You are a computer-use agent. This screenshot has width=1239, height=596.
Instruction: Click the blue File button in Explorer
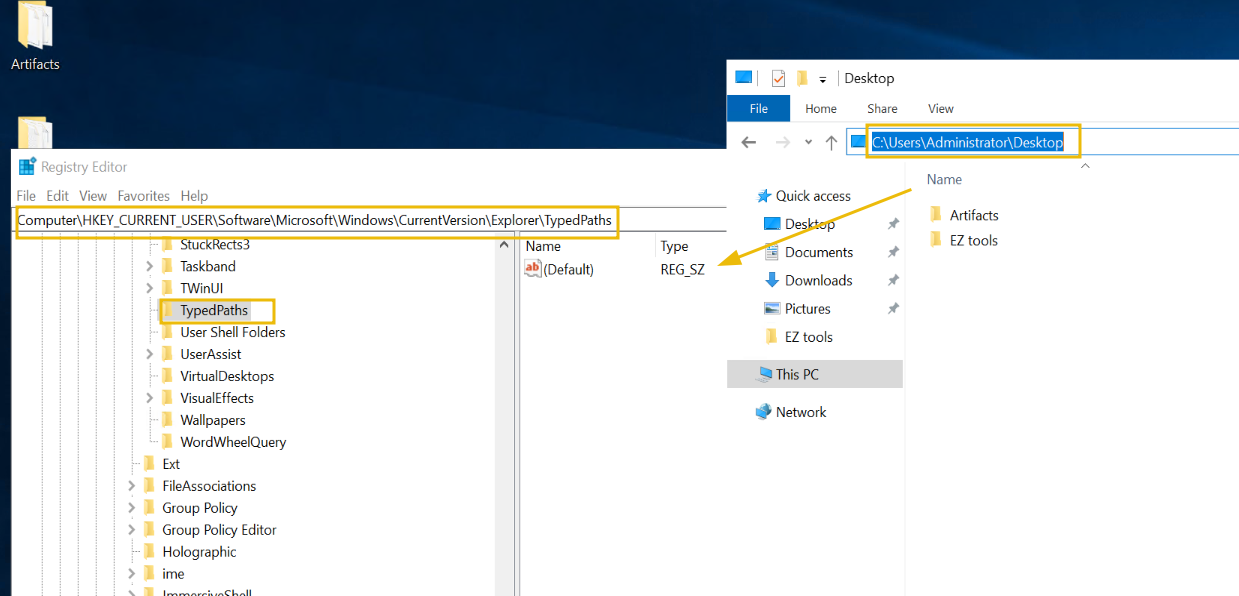(758, 108)
